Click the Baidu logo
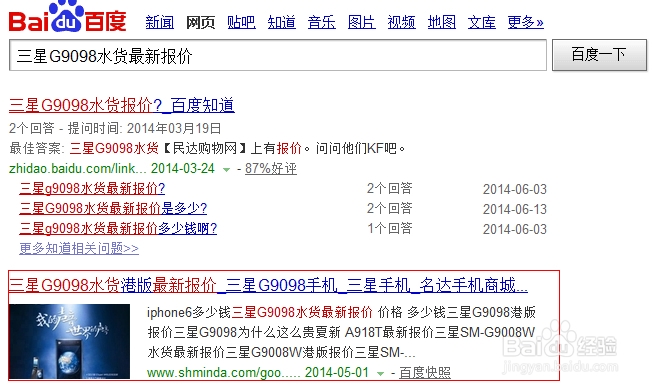 click(x=67, y=17)
